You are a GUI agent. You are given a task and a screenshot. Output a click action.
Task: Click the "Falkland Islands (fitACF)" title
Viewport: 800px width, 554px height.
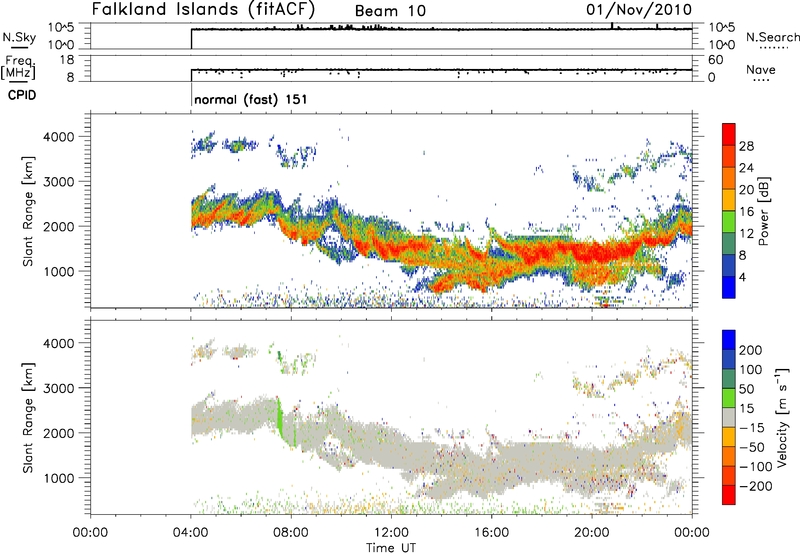click(x=203, y=9)
